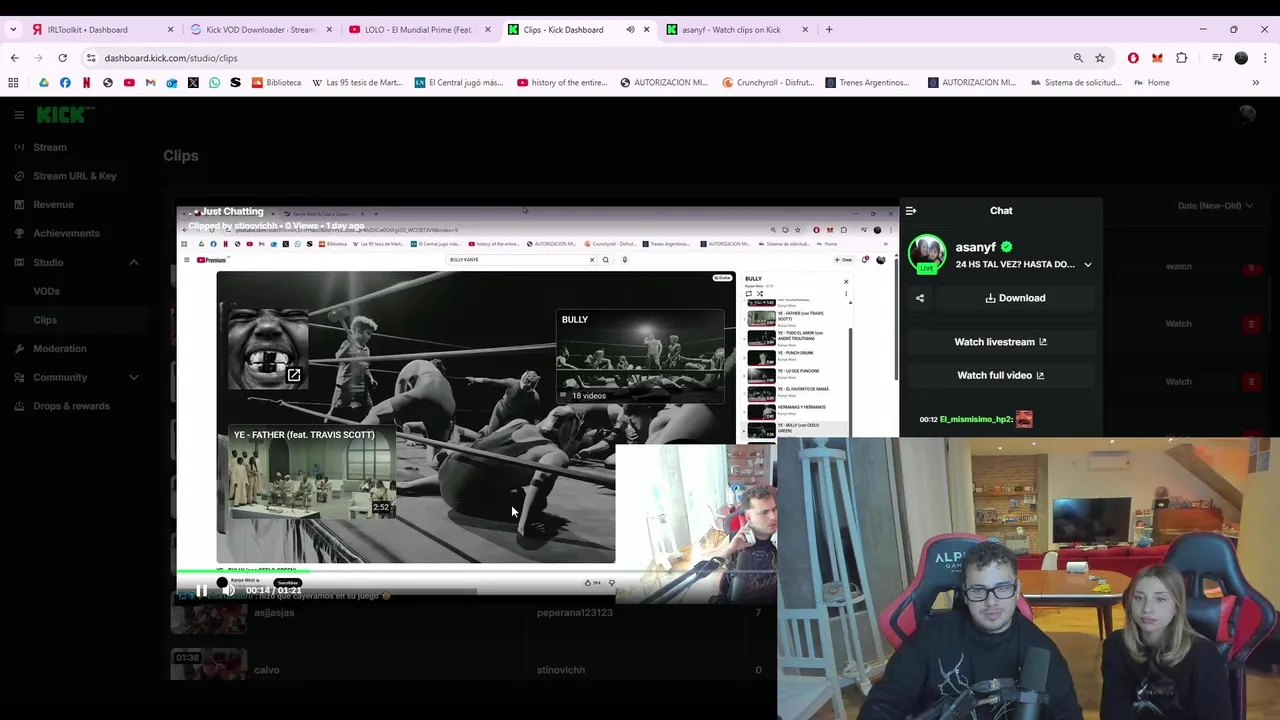Go back in browser history
The width and height of the screenshot is (1280, 720).
pyautogui.click(x=14, y=58)
